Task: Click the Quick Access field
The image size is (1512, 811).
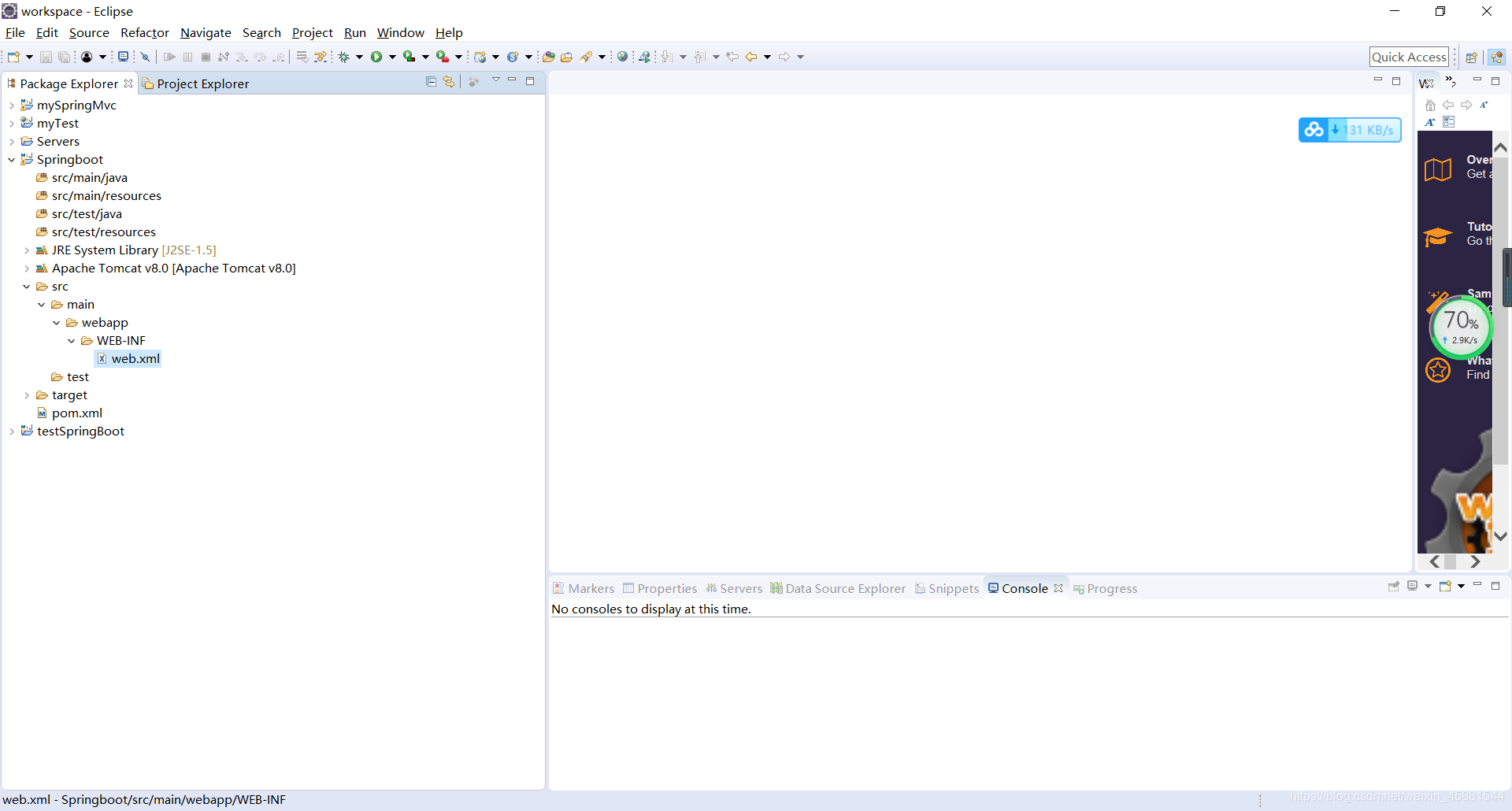Action: tap(1409, 57)
